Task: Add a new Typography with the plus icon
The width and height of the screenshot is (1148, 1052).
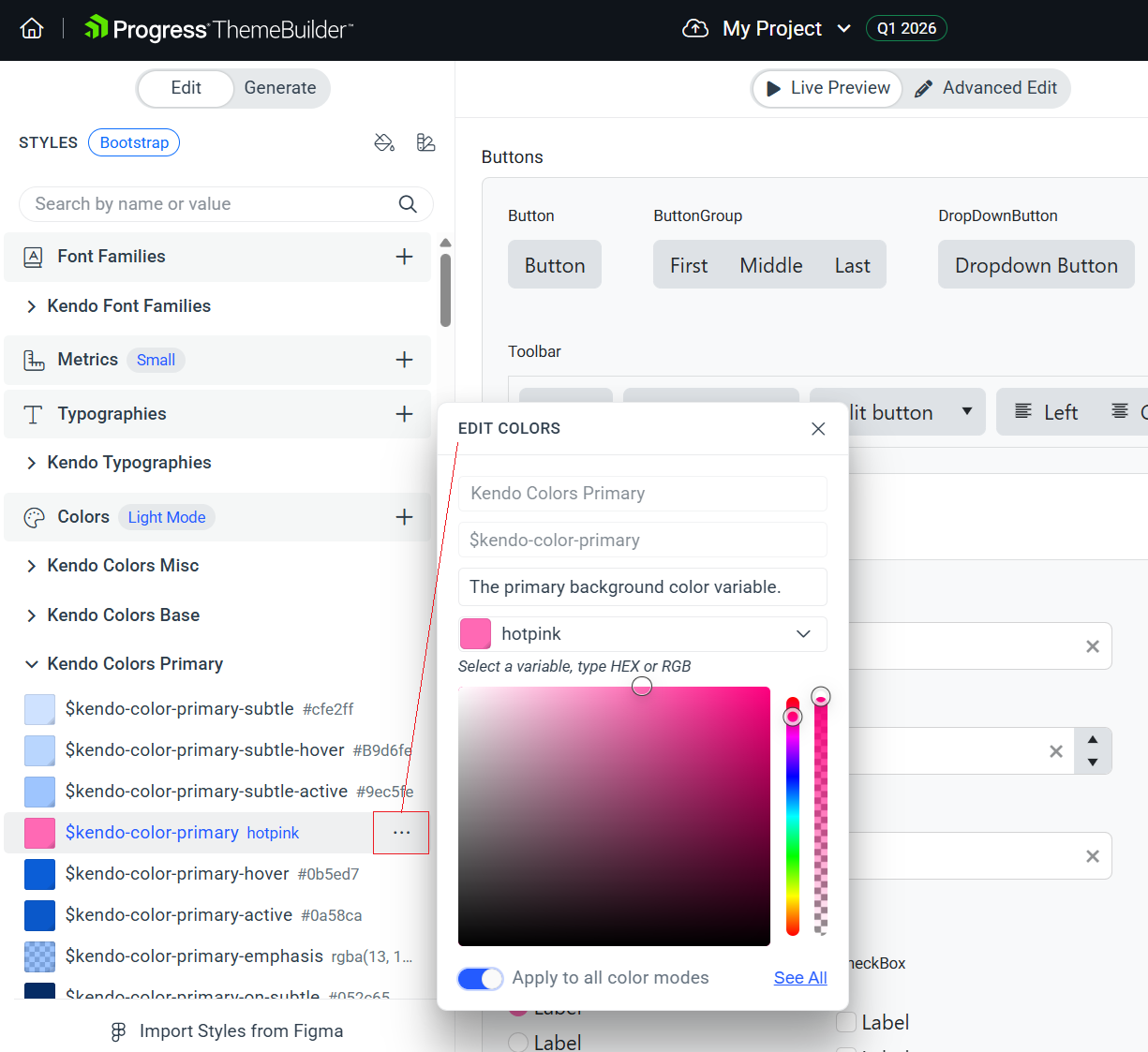Action: point(404,413)
